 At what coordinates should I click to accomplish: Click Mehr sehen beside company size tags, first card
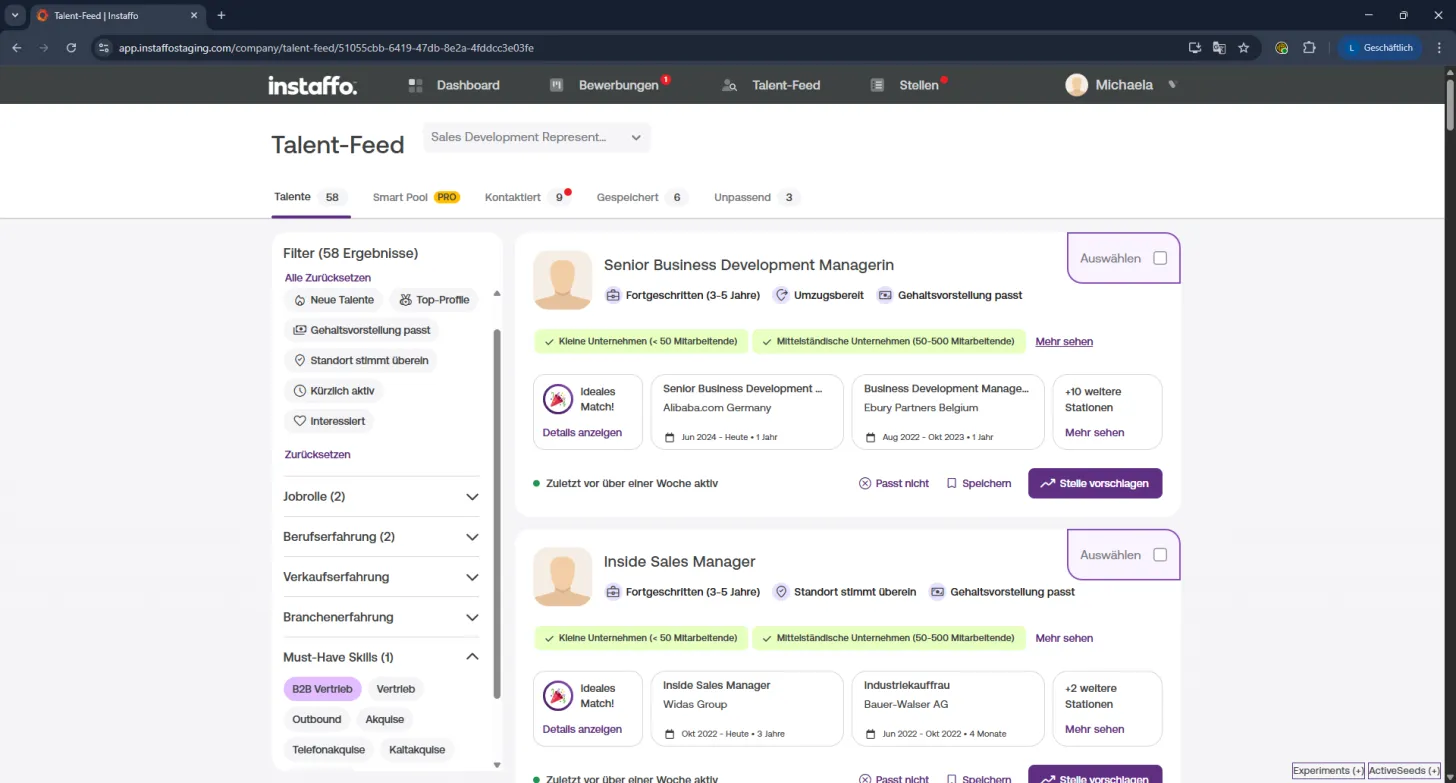coord(1064,341)
